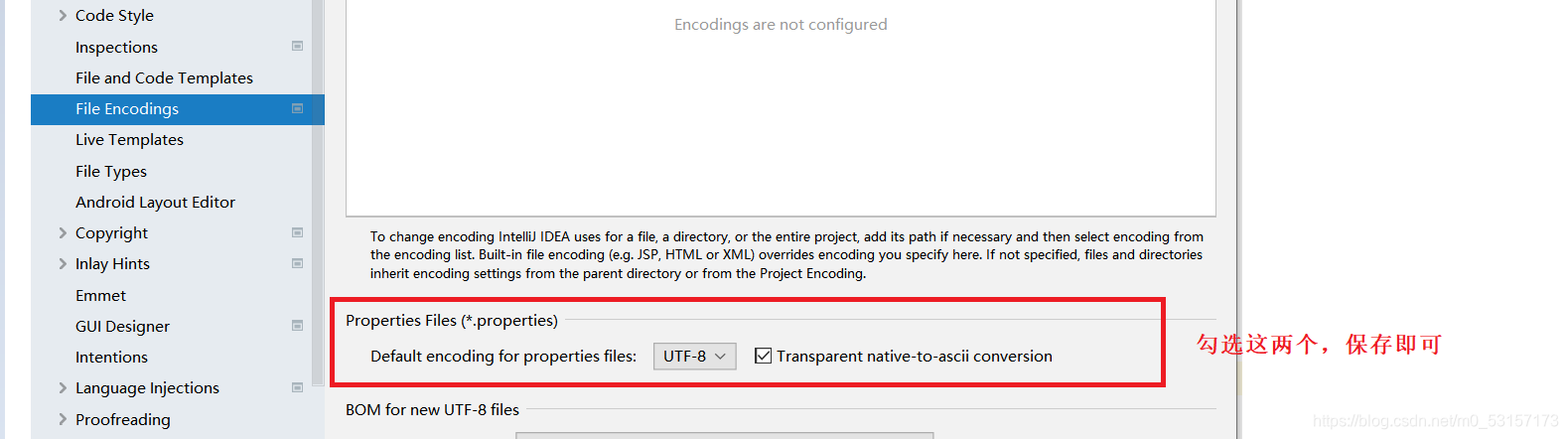Go to File Types settings page
This screenshot has height=439, width=1568.
click(111, 171)
